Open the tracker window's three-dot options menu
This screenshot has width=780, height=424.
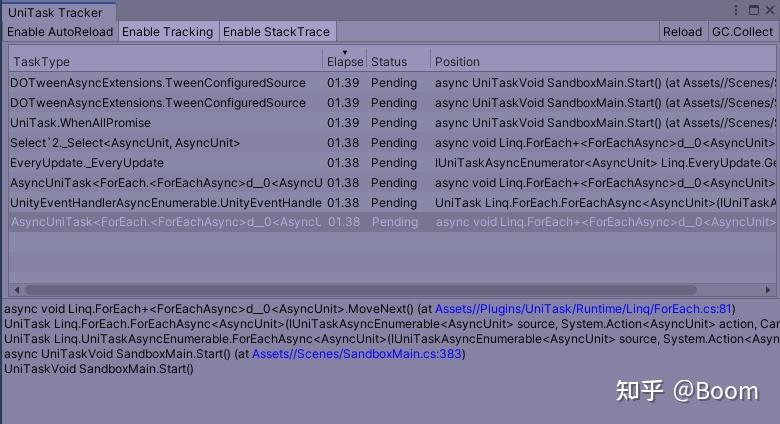click(x=738, y=10)
